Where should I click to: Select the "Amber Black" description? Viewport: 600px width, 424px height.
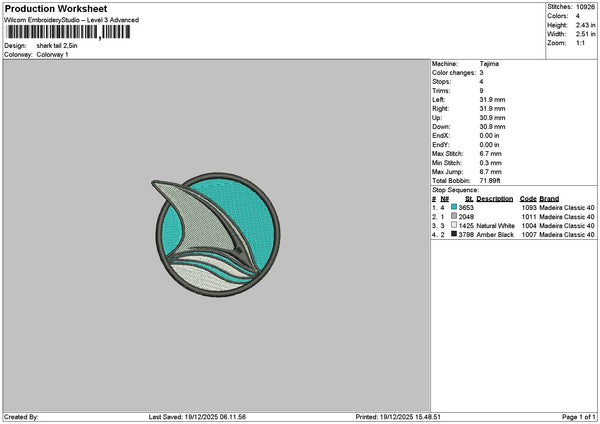coord(494,235)
